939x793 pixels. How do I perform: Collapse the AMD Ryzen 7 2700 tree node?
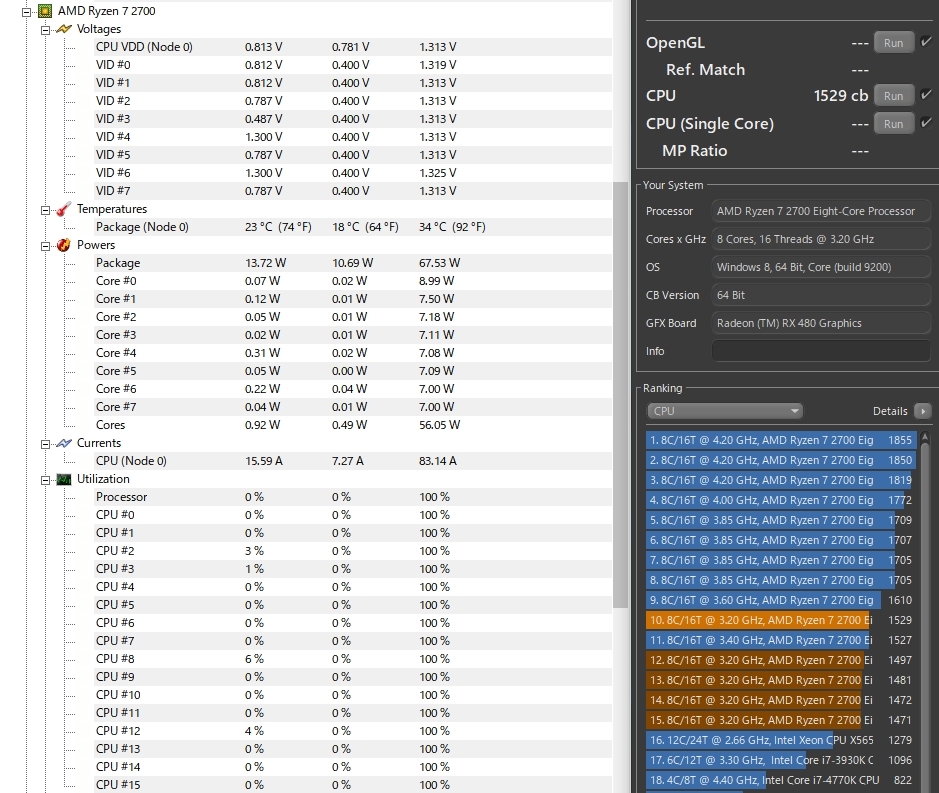click(x=26, y=11)
